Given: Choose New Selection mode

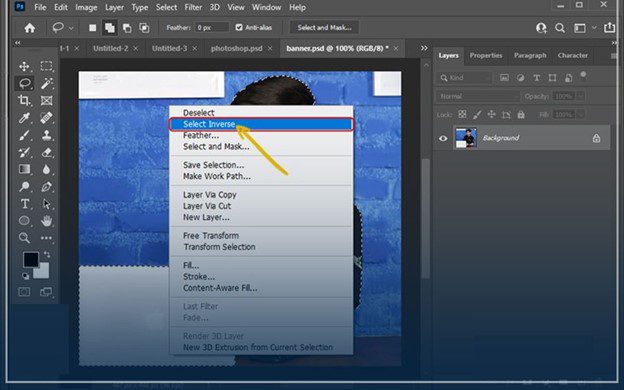Looking at the screenshot, I should [x=92, y=28].
